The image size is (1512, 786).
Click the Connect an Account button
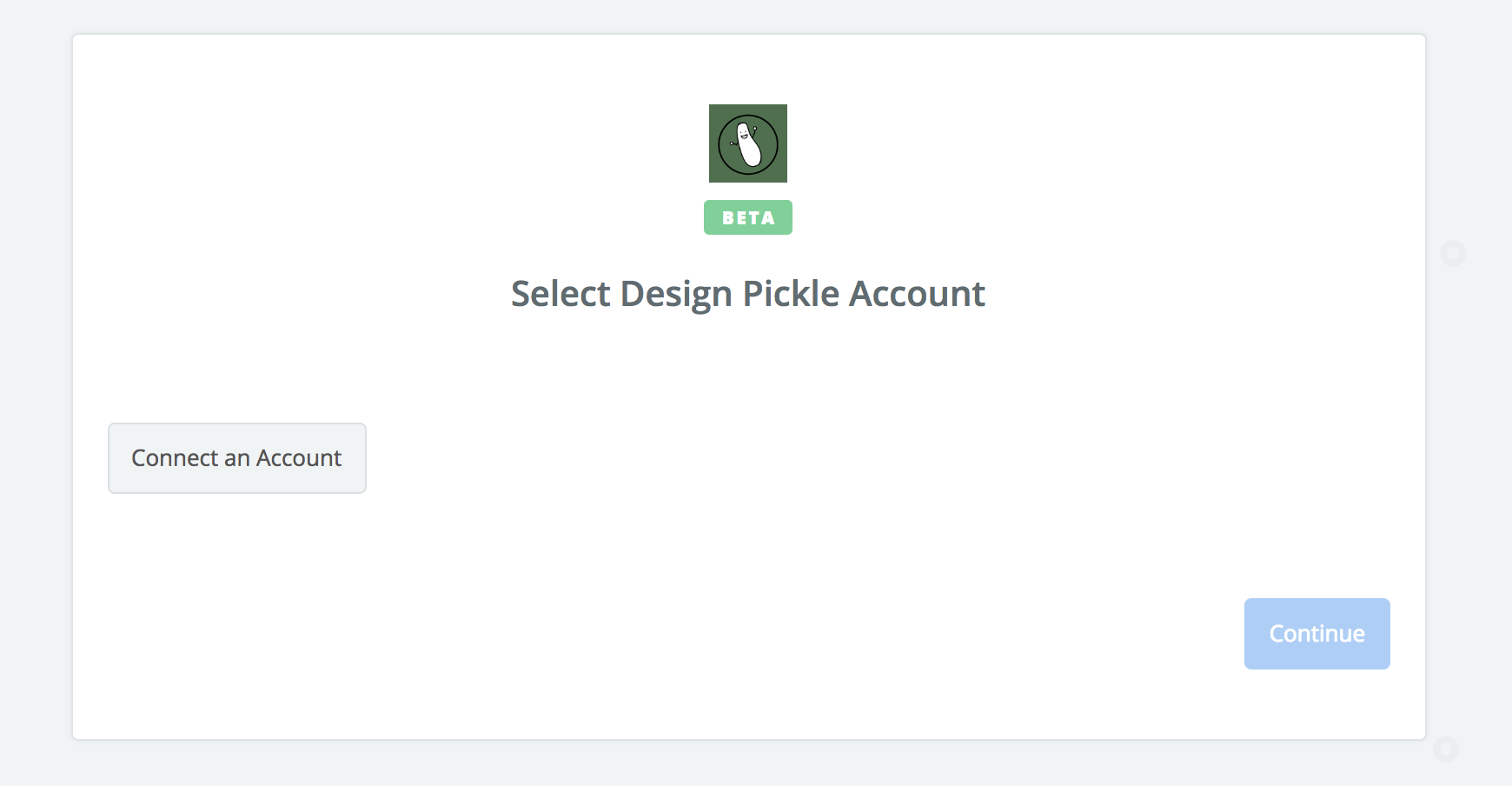coord(237,458)
